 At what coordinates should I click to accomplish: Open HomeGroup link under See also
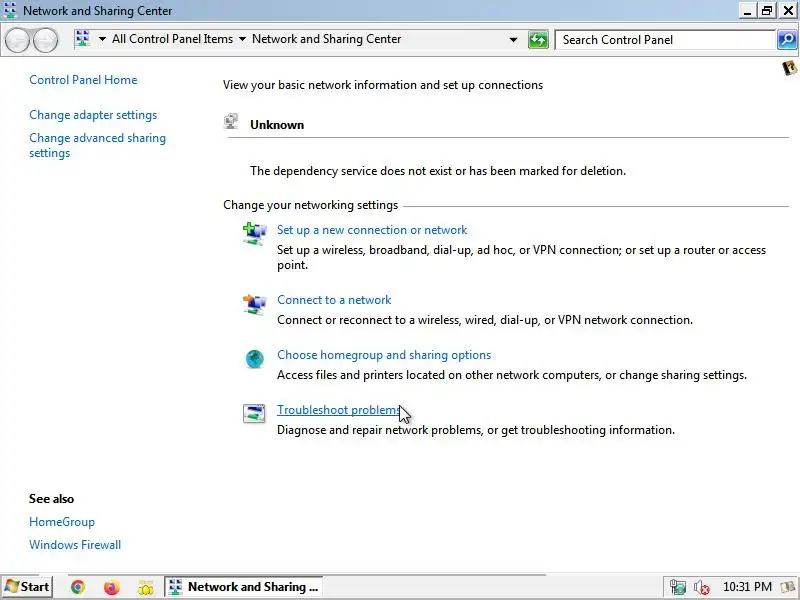62,522
